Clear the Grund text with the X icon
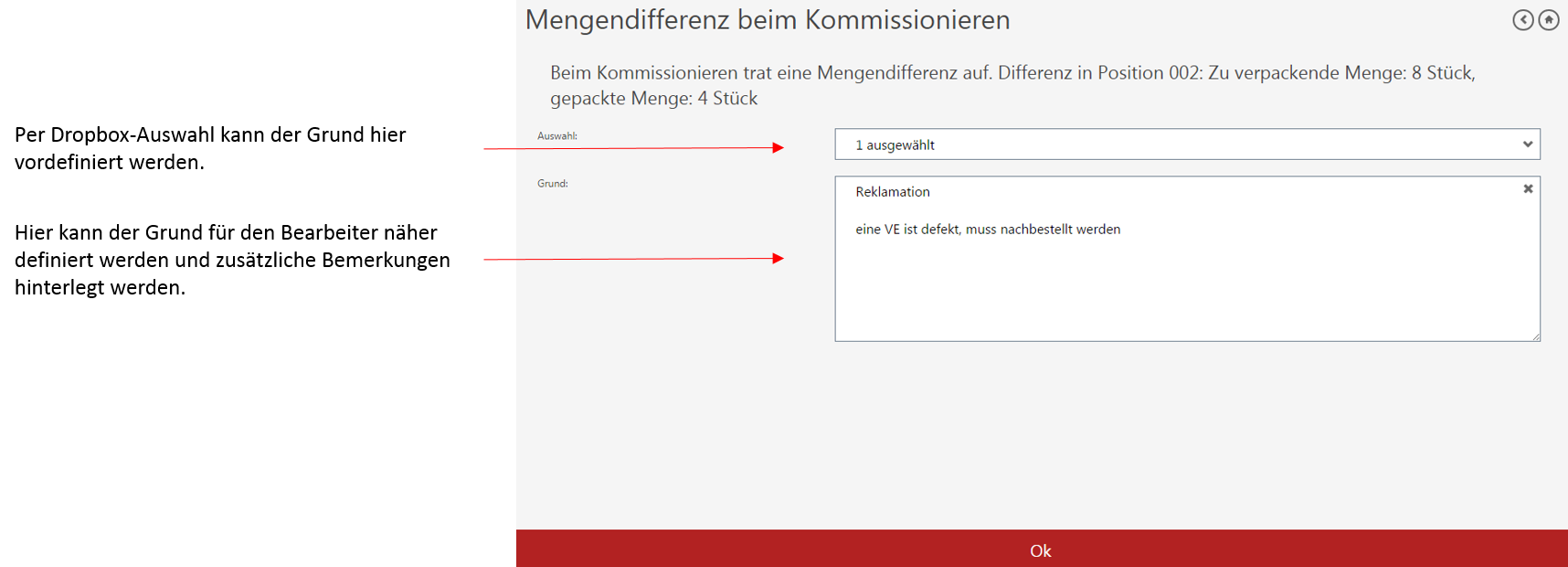Image resolution: width=1568 pixels, height=567 pixels. (x=1528, y=189)
